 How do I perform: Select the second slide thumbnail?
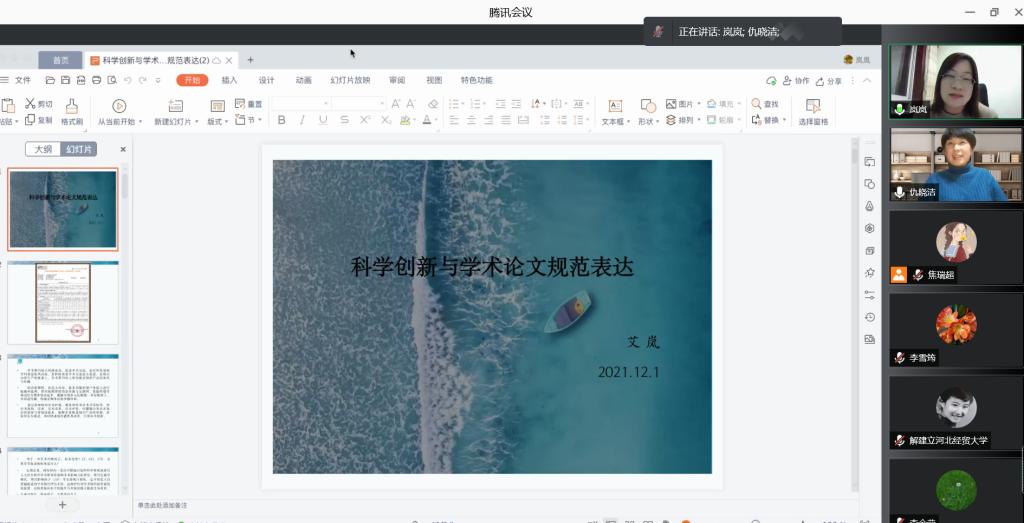pos(63,302)
